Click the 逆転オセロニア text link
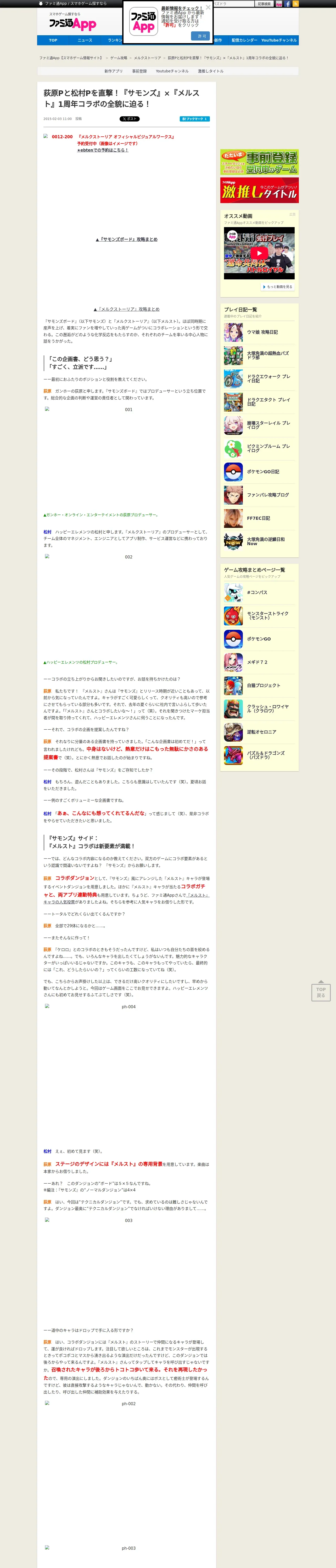The image size is (336, 1568). click(x=262, y=732)
